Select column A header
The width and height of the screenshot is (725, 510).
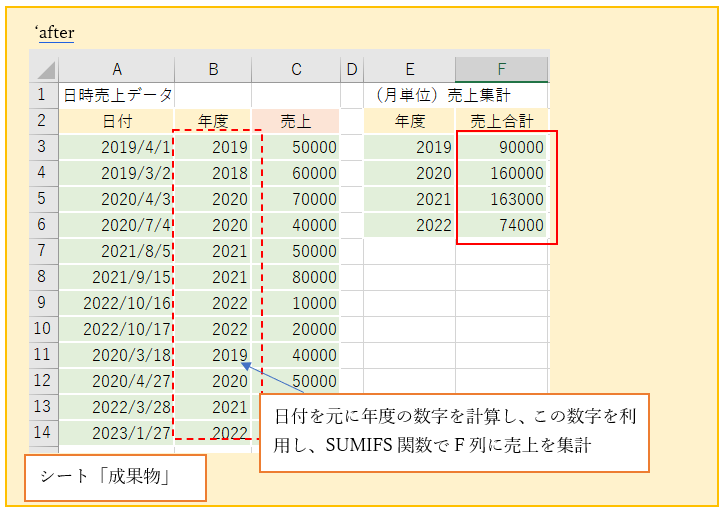(117, 69)
